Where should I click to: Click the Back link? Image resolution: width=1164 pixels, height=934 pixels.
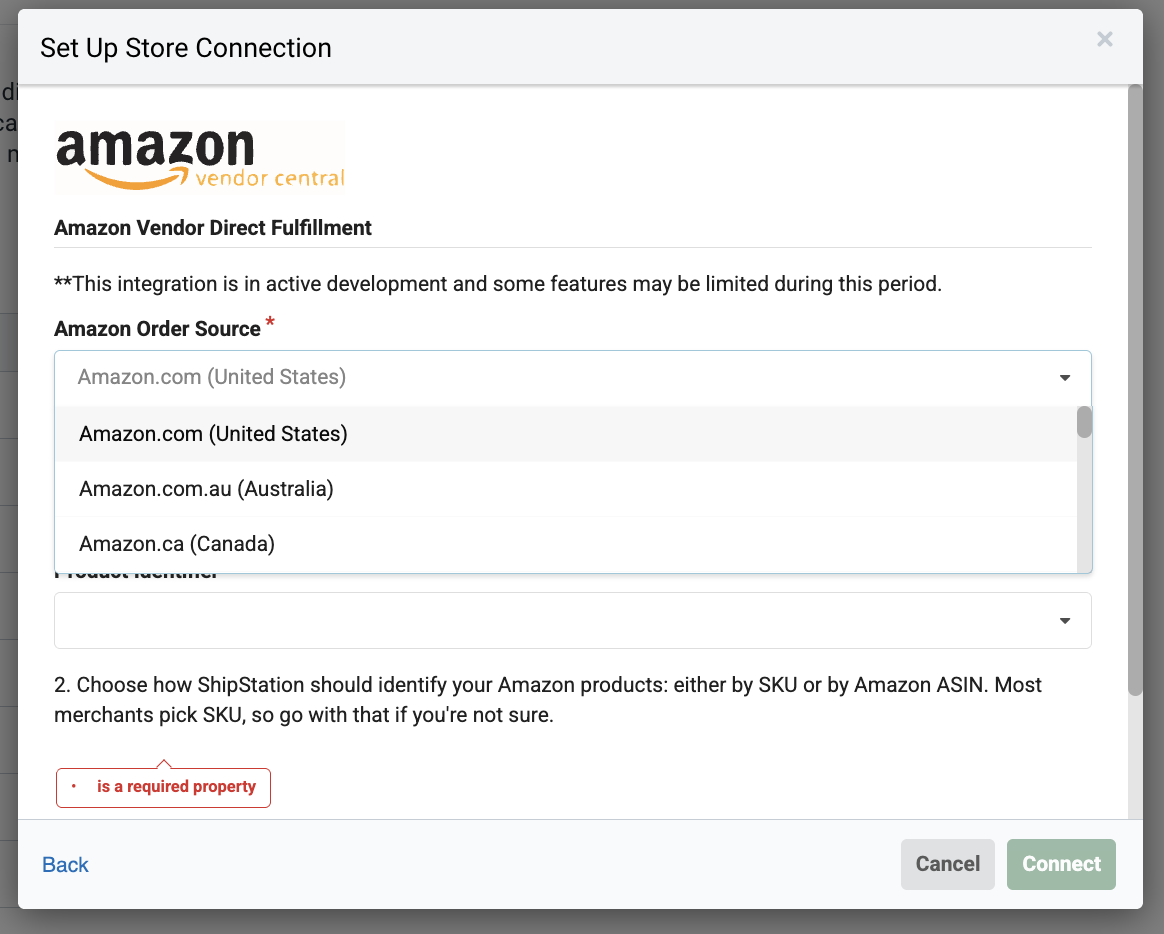pos(64,864)
